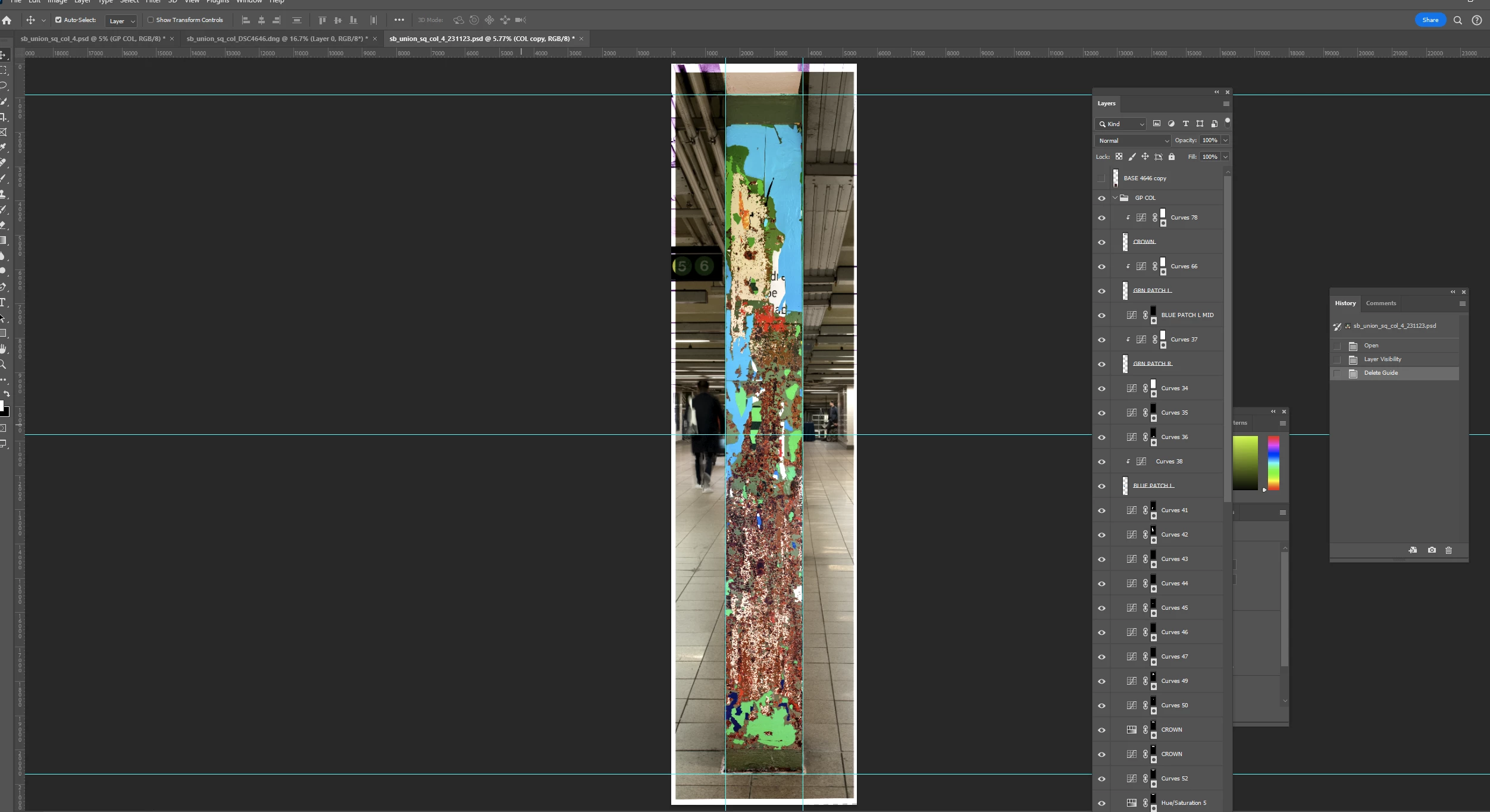Click the lock all layer icon
Screen dimensions: 1490x812
coord(1172,157)
